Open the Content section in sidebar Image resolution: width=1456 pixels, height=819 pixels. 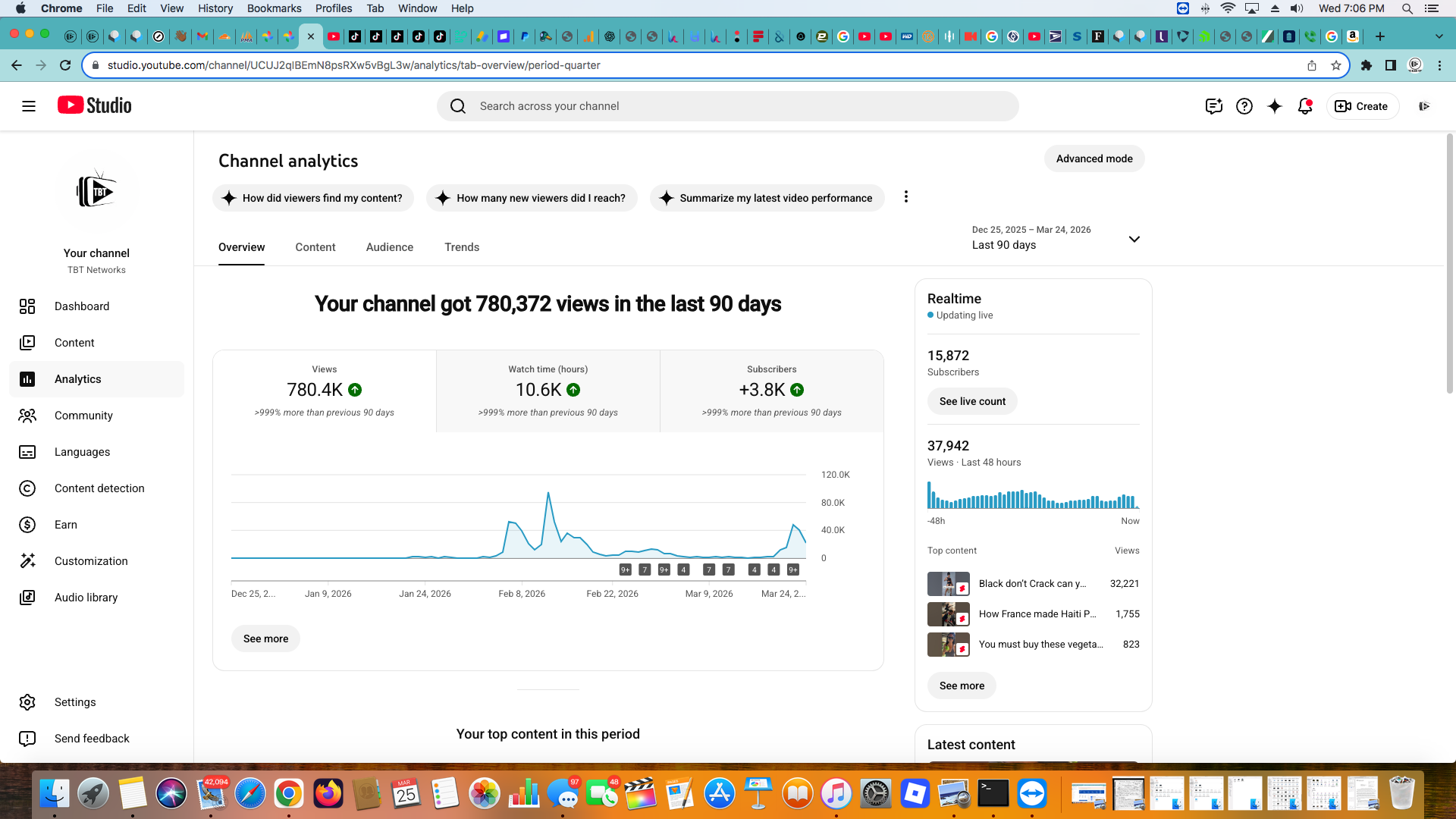pyautogui.click(x=74, y=343)
